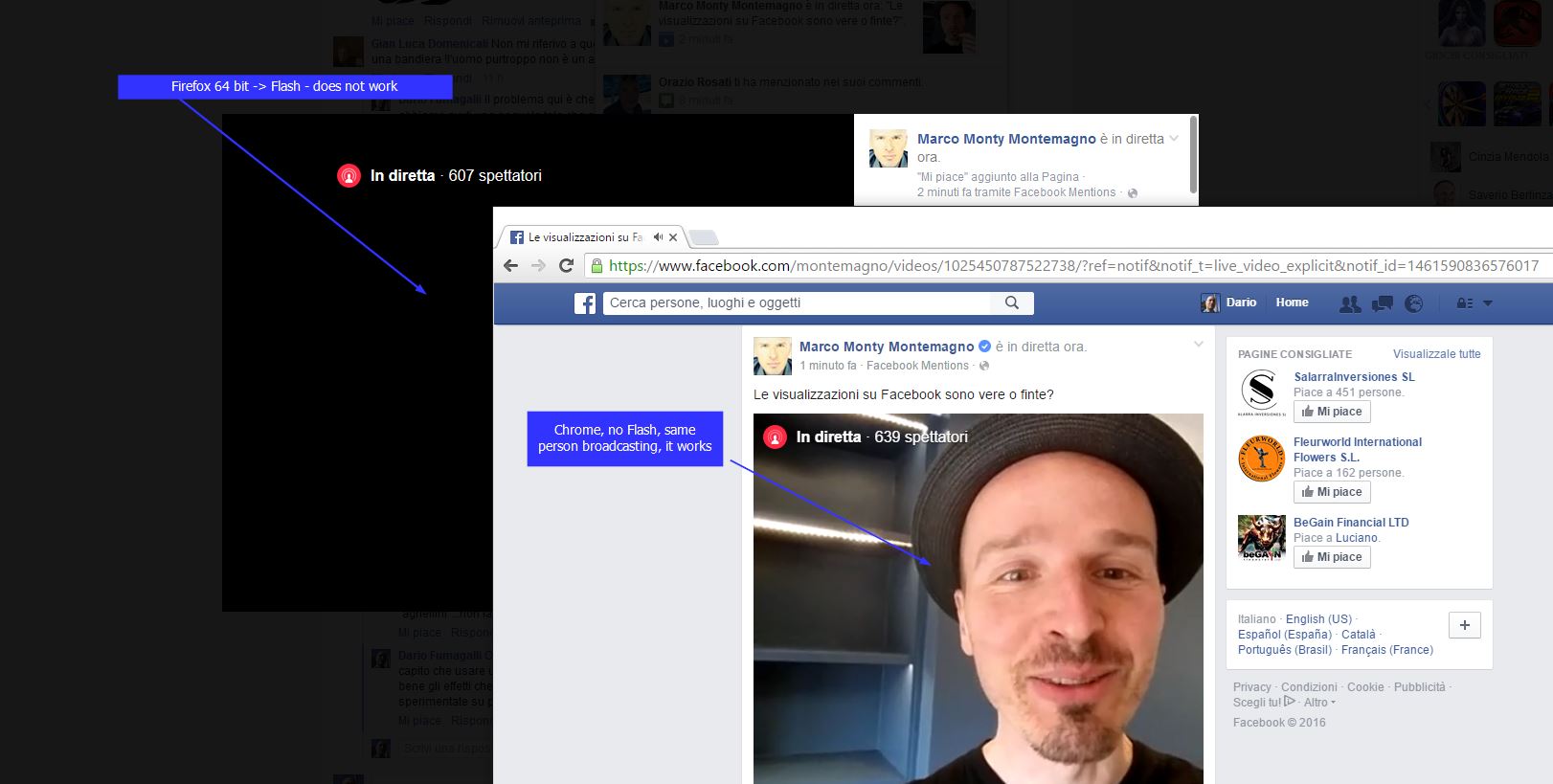Click the Chrome forward navigation arrow
The width and height of the screenshot is (1553, 784).
coord(538,266)
